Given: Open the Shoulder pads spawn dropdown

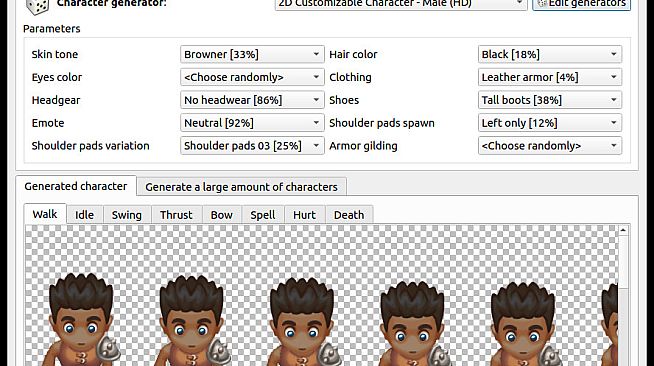Looking at the screenshot, I should [550, 123].
